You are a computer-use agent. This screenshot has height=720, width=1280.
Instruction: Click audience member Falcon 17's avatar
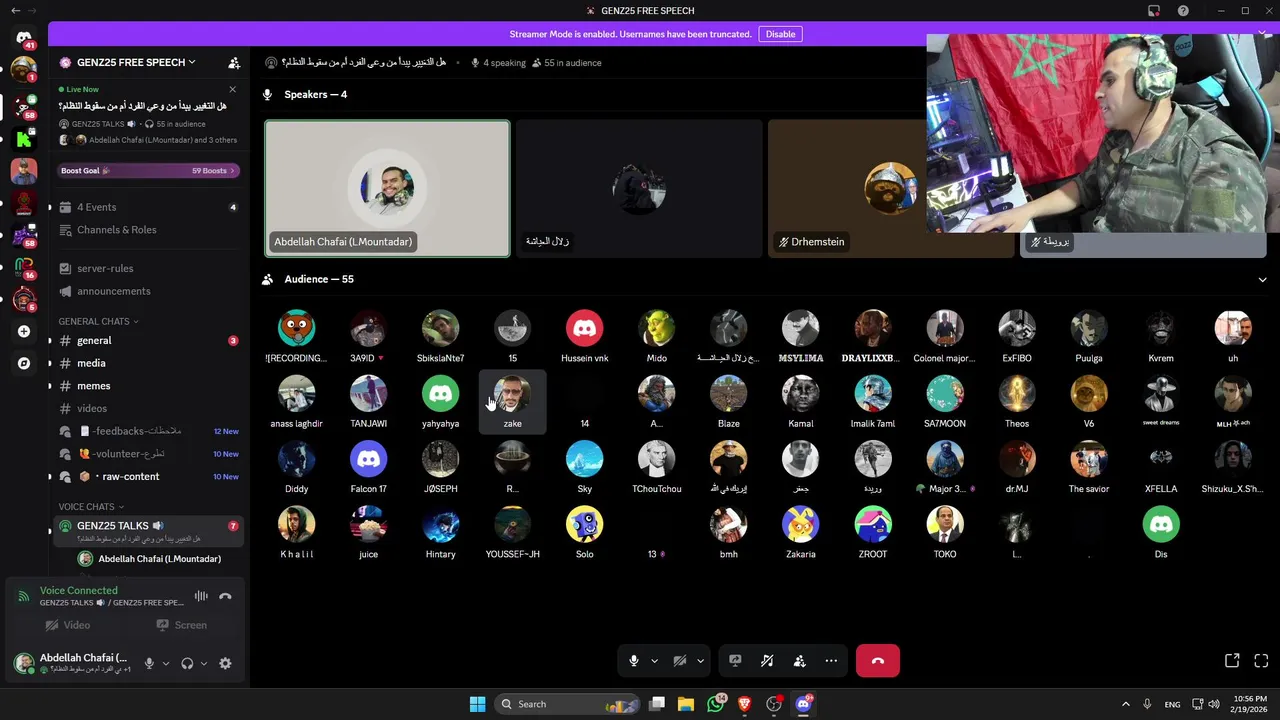pos(369,459)
